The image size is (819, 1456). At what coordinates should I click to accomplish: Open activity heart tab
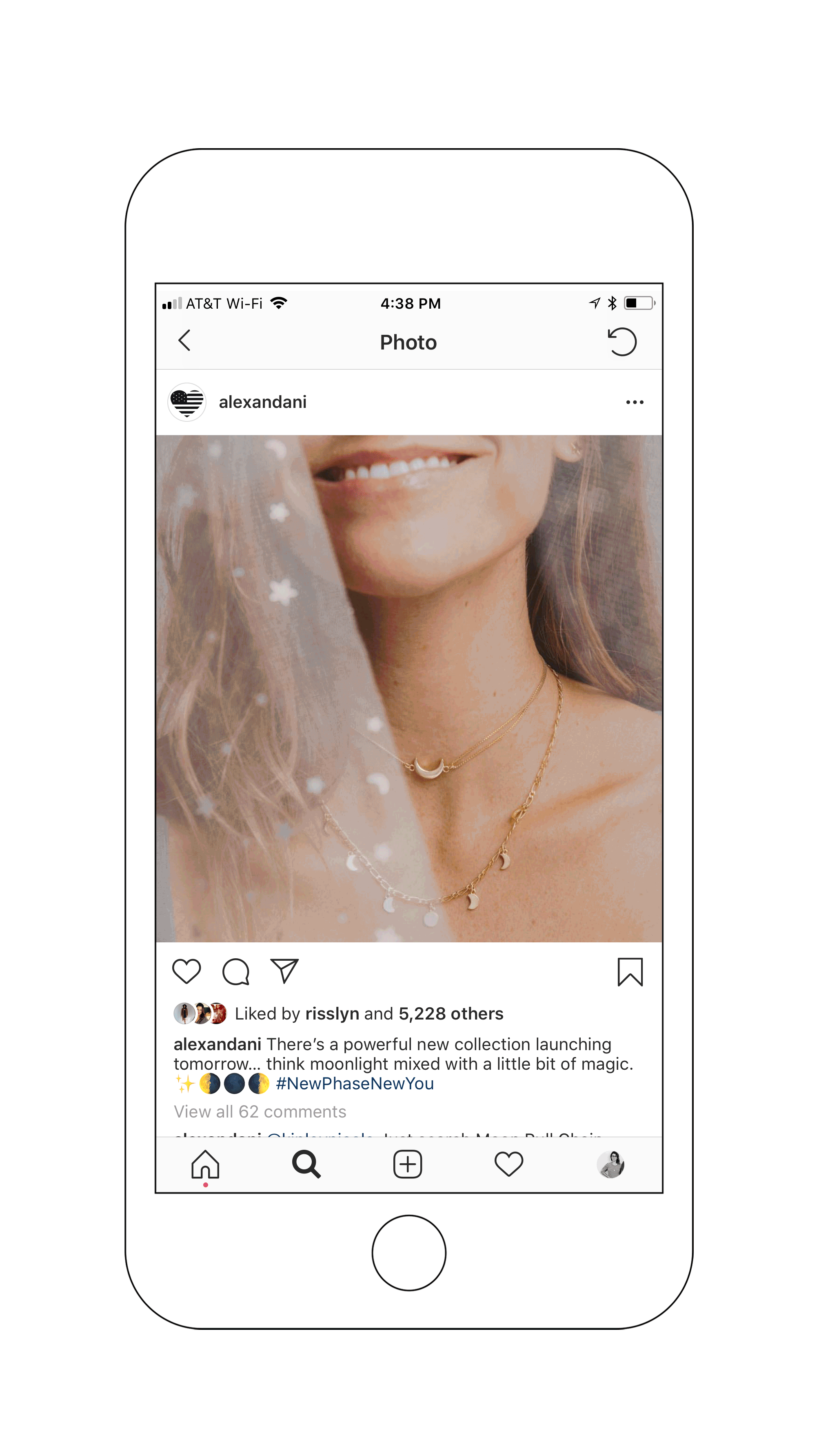point(509,1164)
